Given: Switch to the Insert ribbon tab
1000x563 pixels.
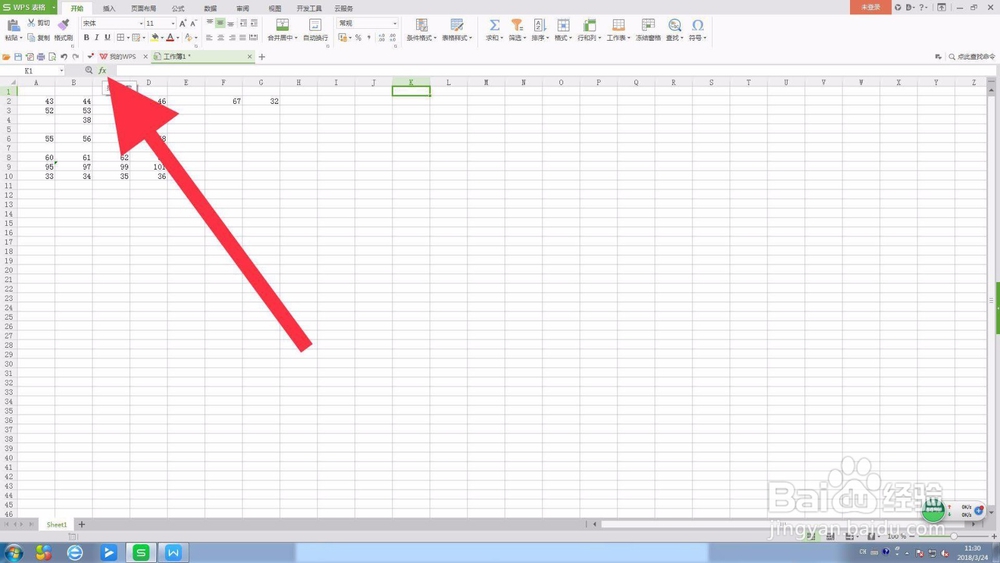Looking at the screenshot, I should pyautogui.click(x=109, y=8).
